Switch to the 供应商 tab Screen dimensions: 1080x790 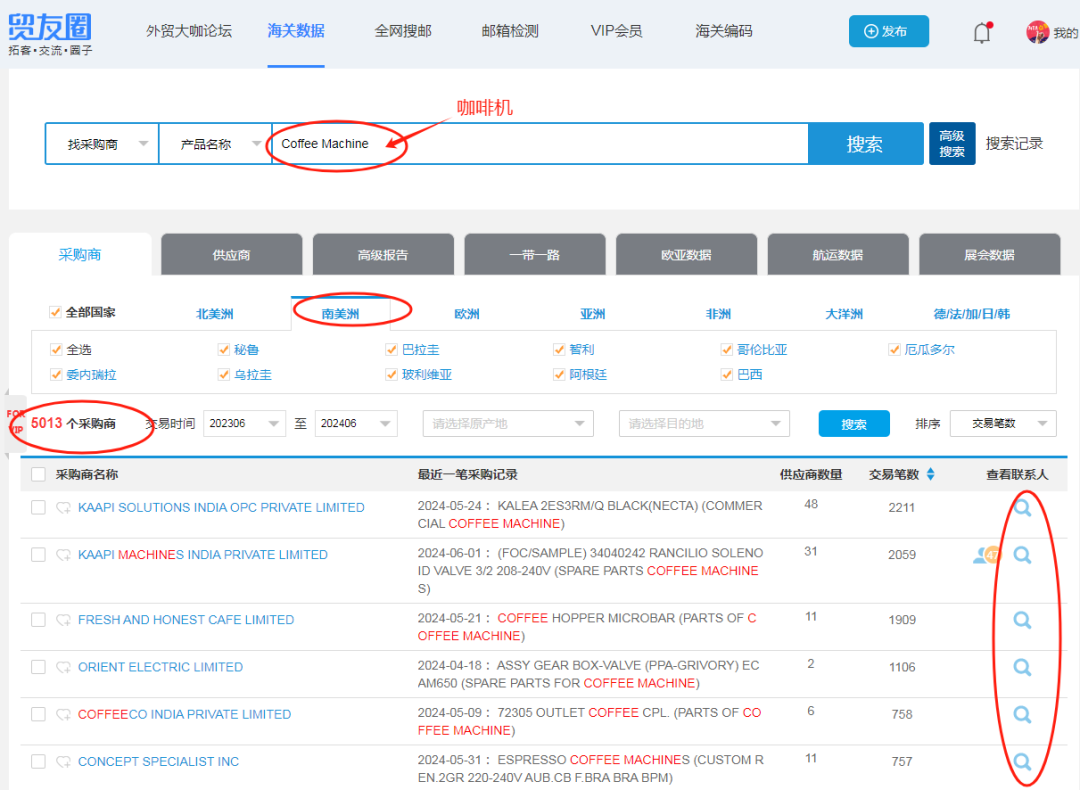point(231,255)
